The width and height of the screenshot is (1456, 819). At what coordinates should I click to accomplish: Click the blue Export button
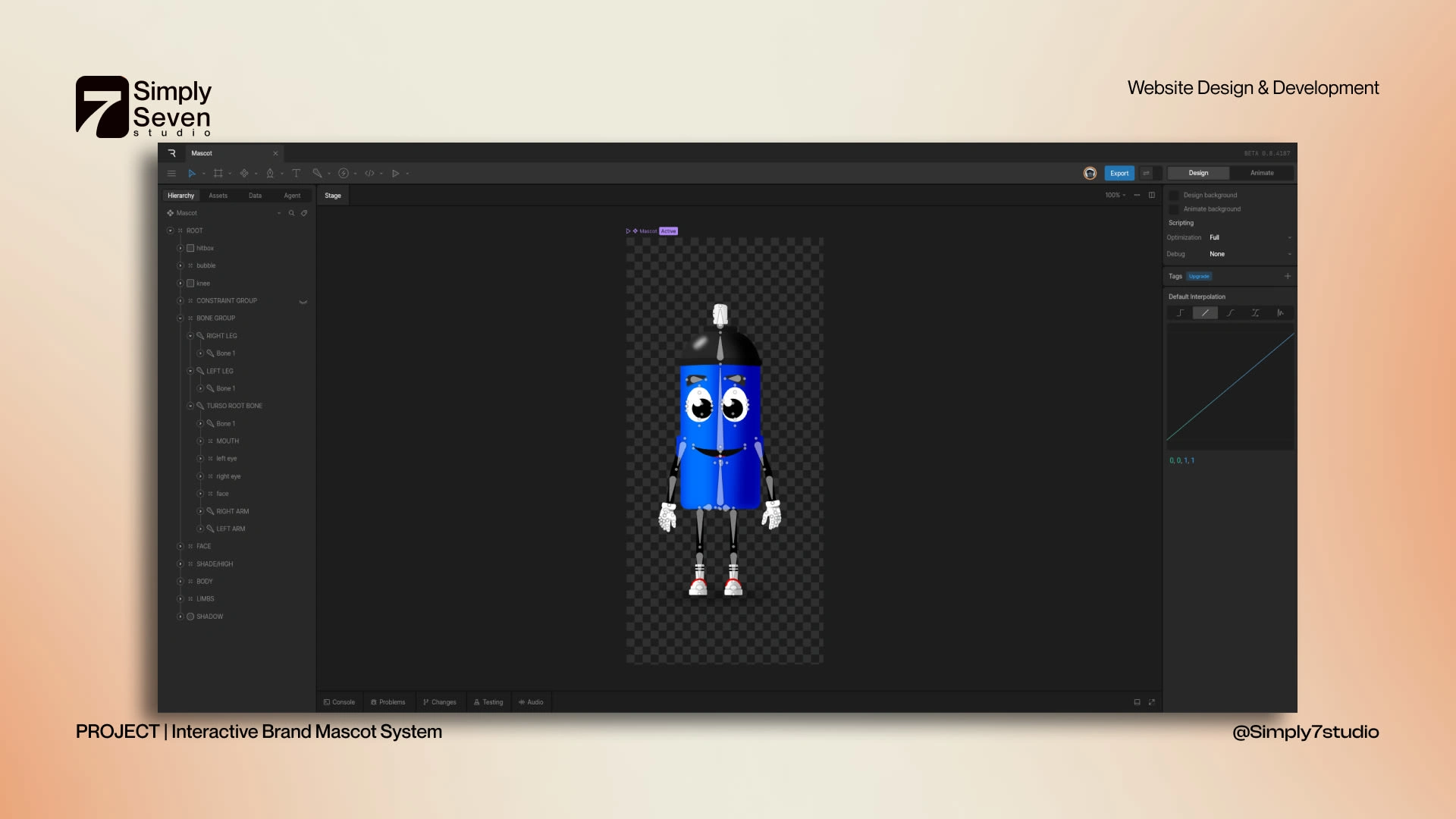[1119, 174]
